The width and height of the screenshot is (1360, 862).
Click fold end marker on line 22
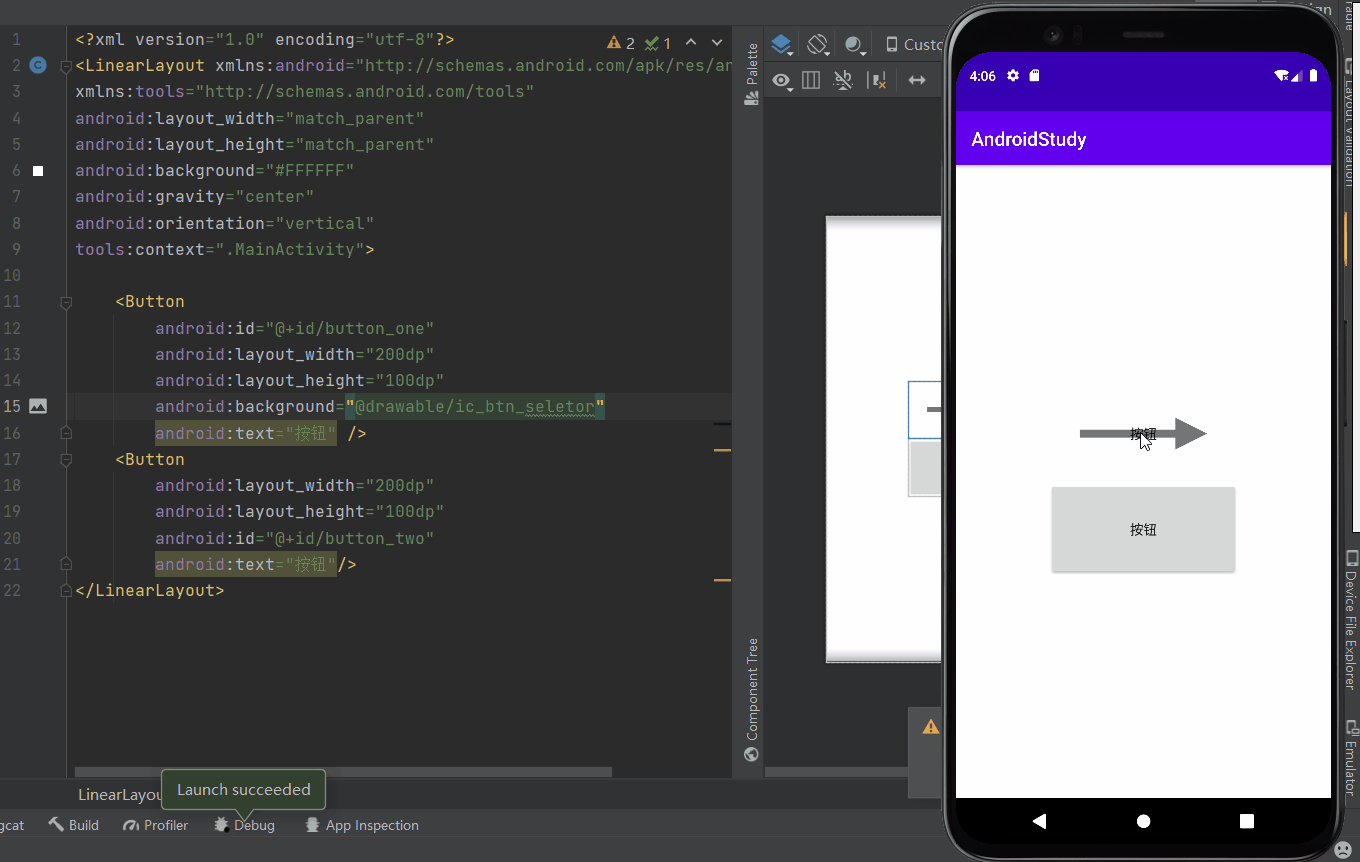tap(66, 590)
